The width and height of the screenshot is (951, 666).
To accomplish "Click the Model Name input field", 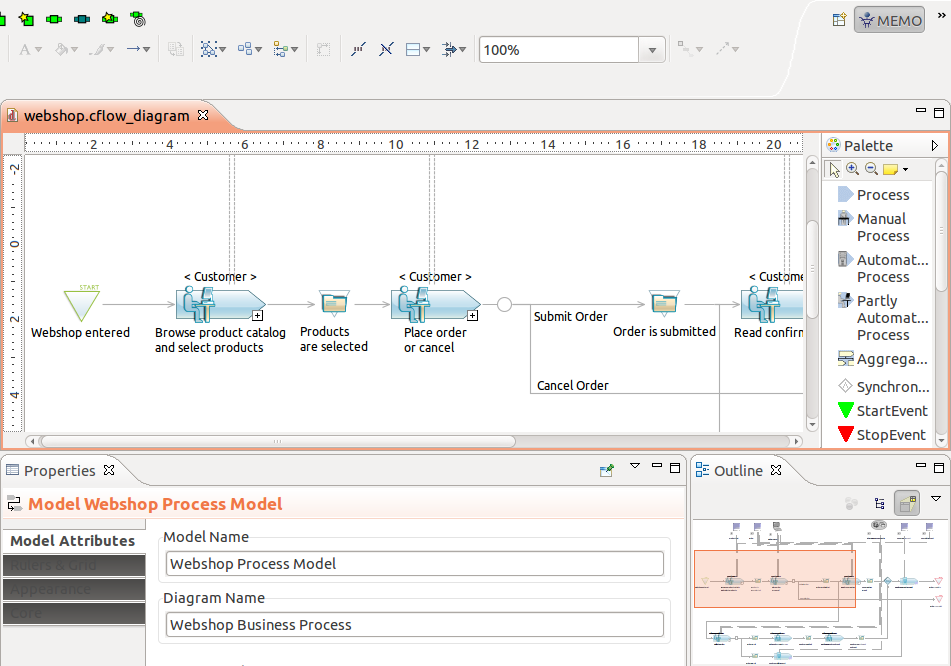I will (x=415, y=563).
